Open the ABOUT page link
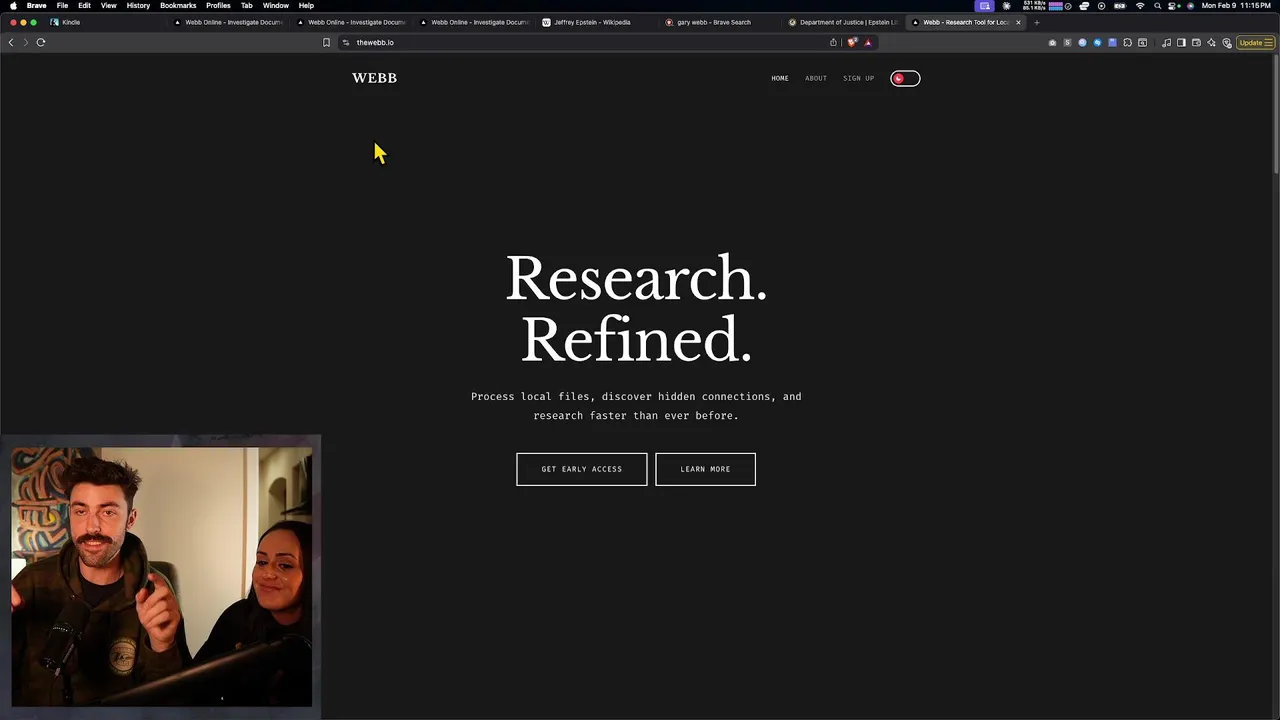Viewport: 1280px width, 720px height. click(x=816, y=78)
